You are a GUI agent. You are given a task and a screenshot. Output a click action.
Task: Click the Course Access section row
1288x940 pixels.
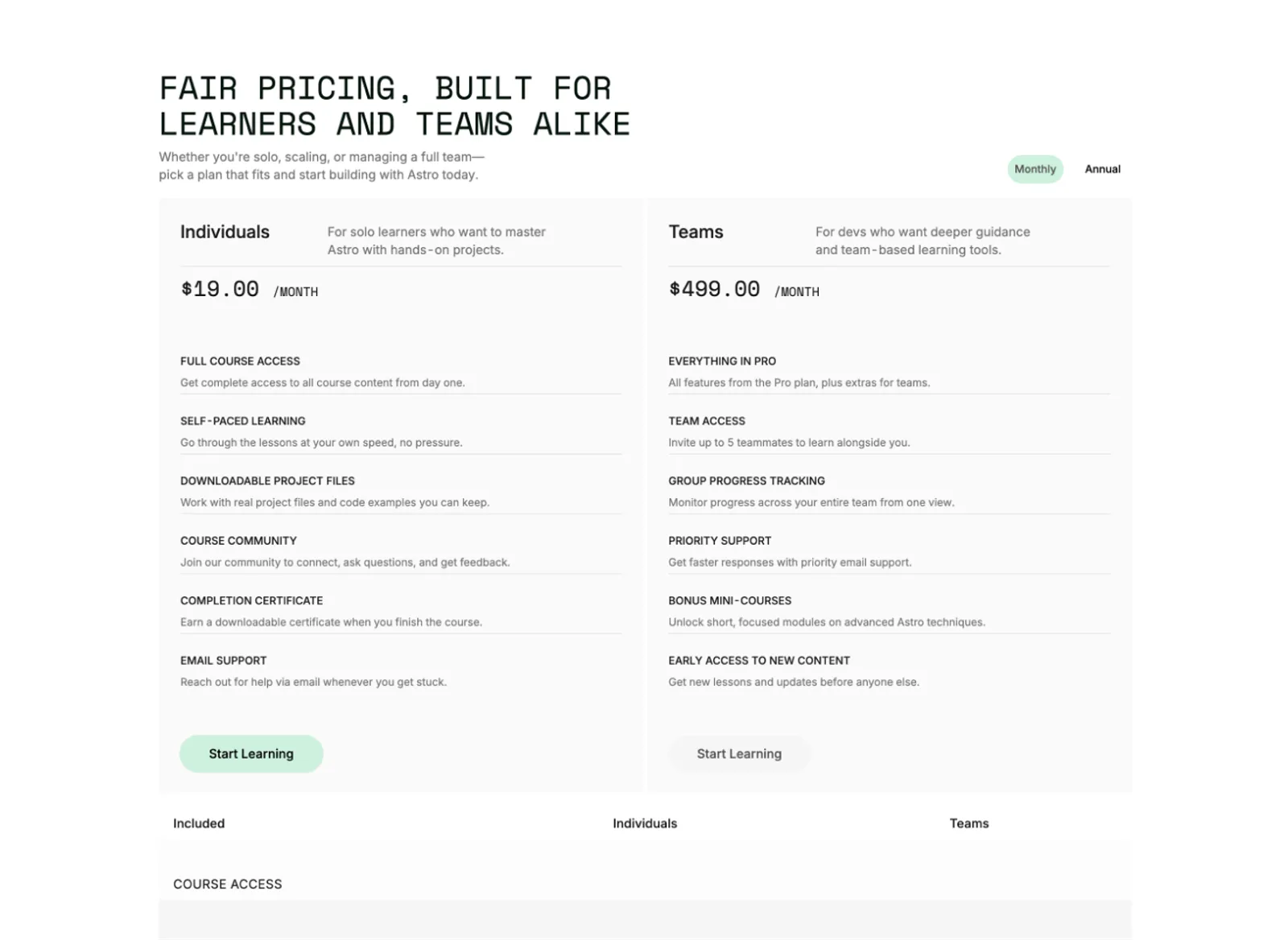click(x=228, y=884)
